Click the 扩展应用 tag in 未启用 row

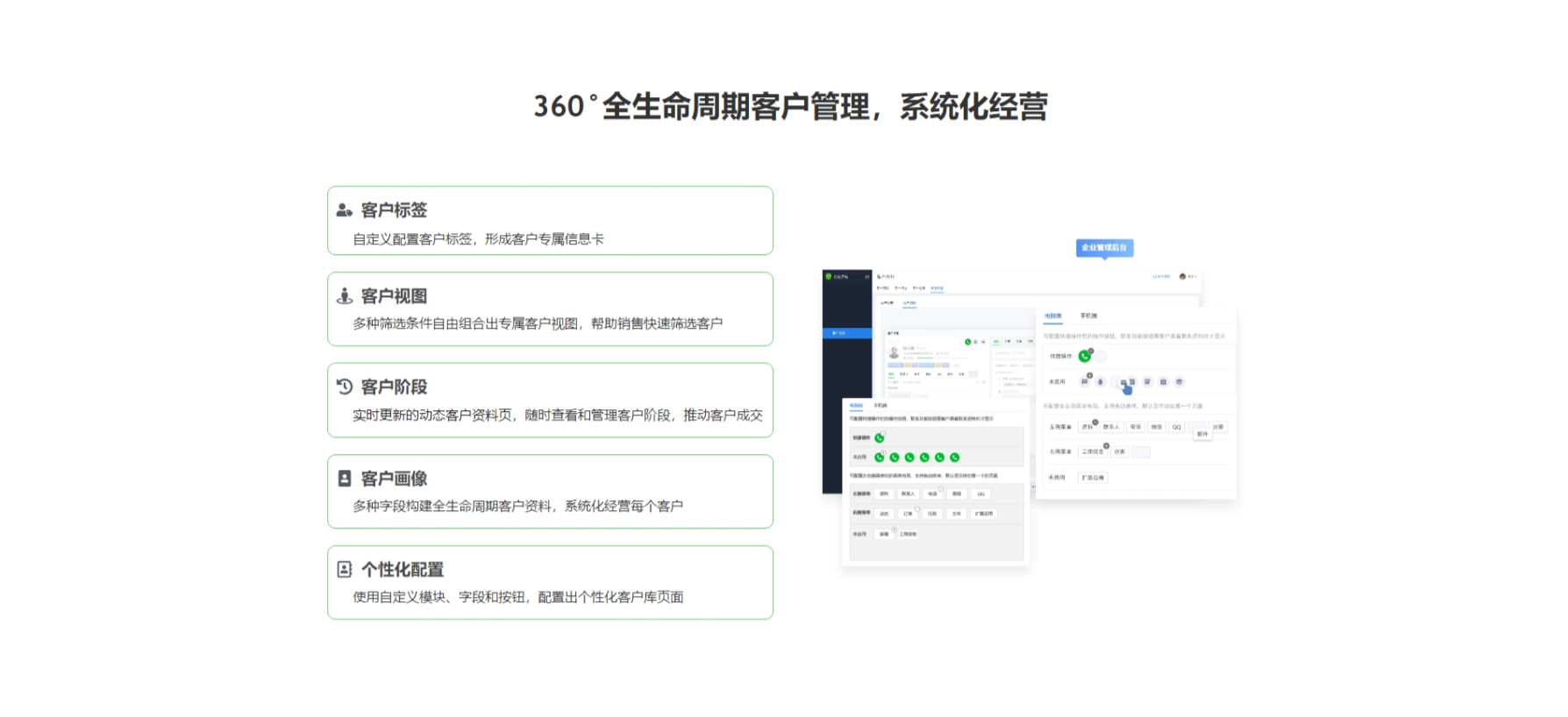(x=1093, y=478)
